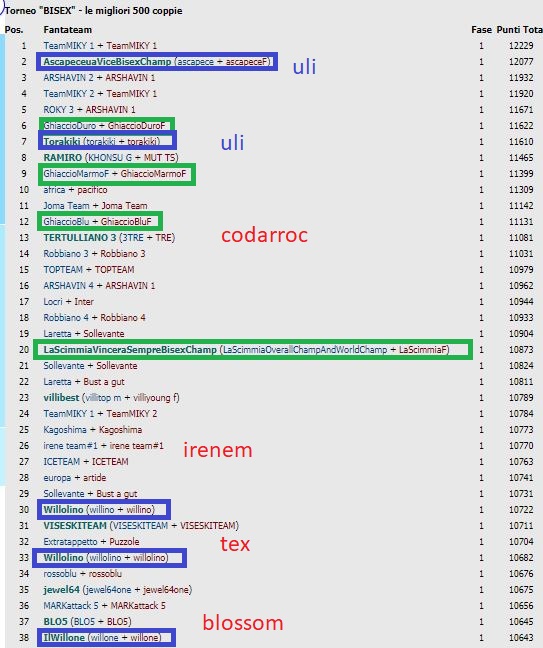Viewport: 543px width, 648px height.
Task: Open the AscapeceuaViceBisexChamp team link
Action: pyautogui.click(x=107, y=62)
